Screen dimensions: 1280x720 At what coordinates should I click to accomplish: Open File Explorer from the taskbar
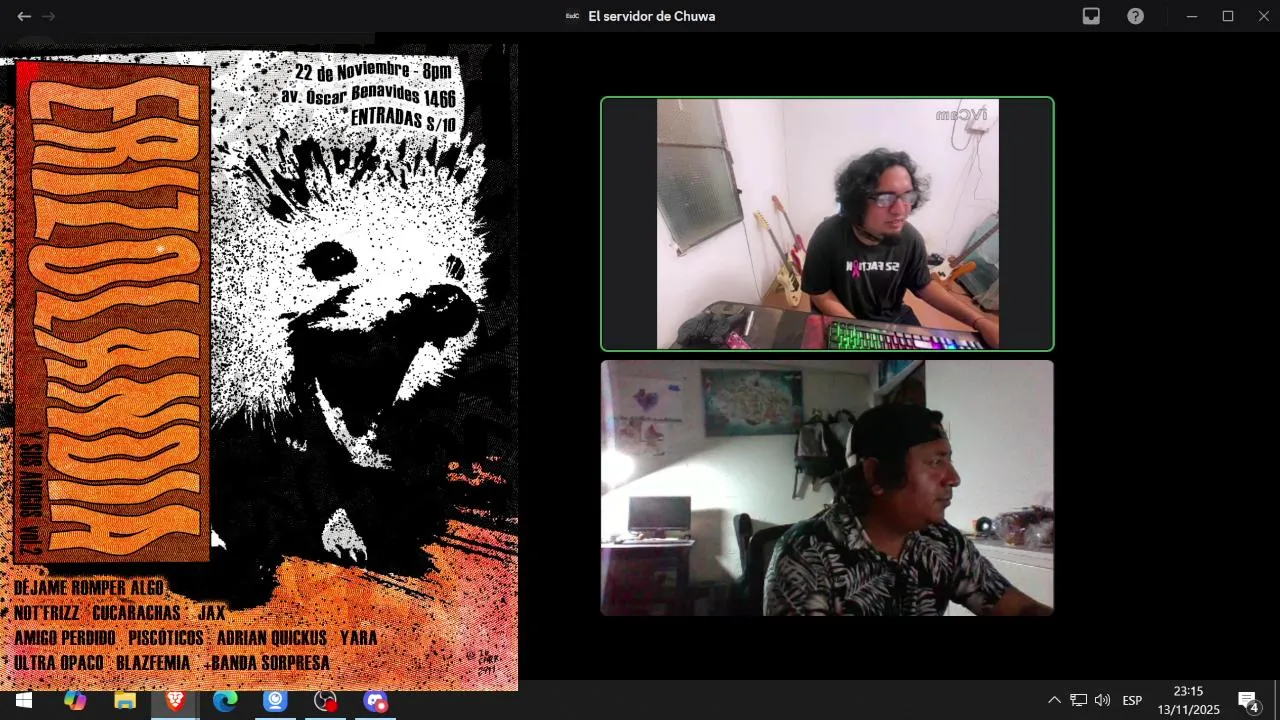tap(125, 701)
